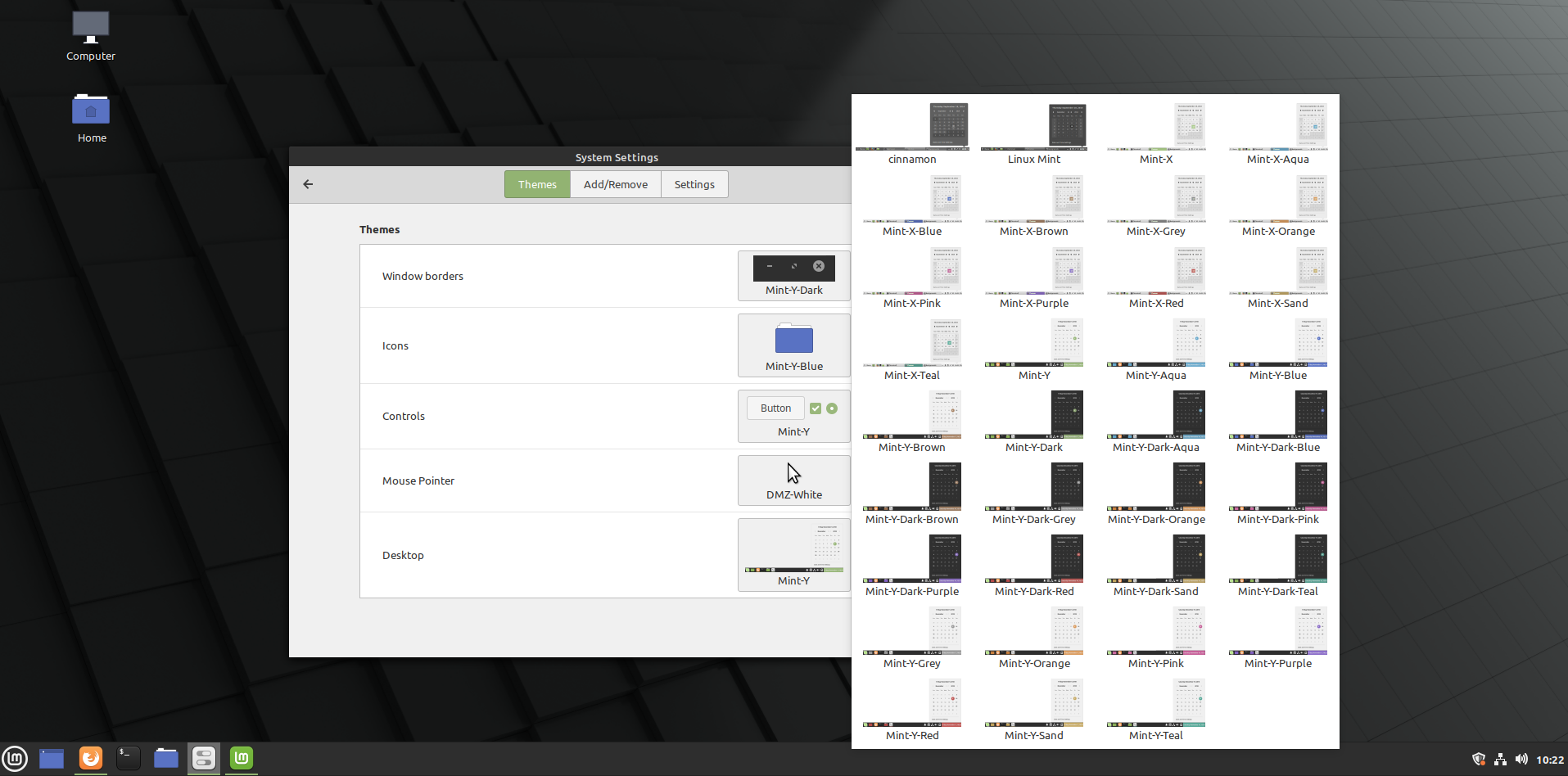Image resolution: width=1568 pixels, height=776 pixels.
Task: Pick the Mint-X-Orange desktop theme
Action: pyautogui.click(x=1277, y=206)
